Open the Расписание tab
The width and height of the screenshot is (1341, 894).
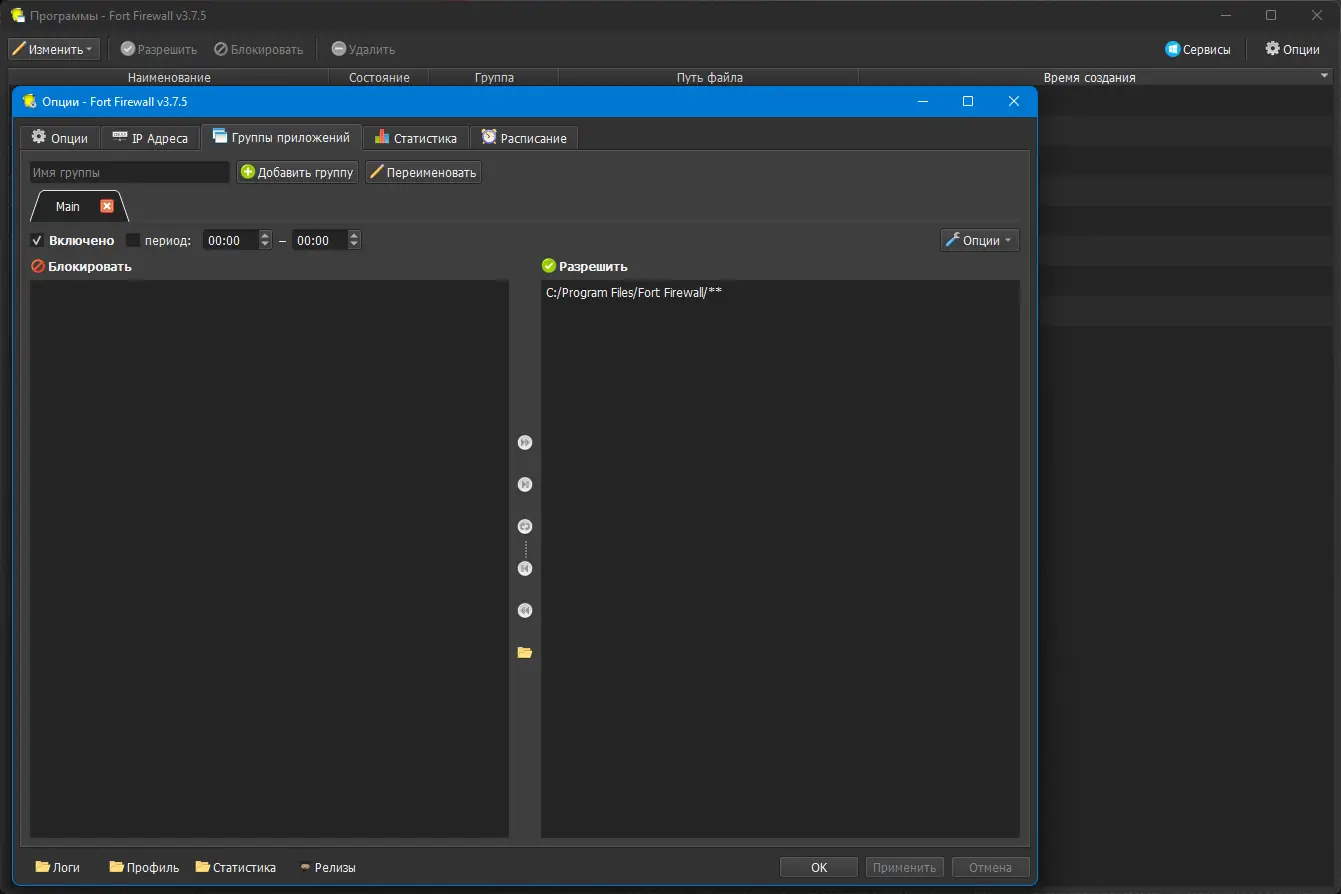point(524,138)
